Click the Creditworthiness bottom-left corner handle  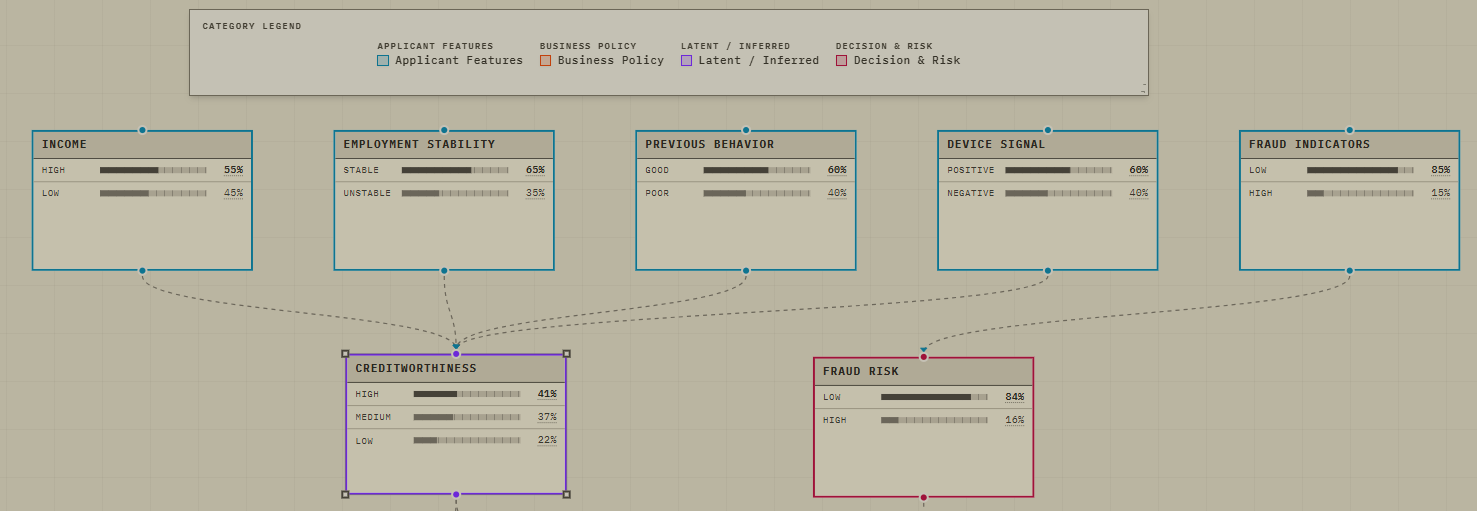coord(345,494)
